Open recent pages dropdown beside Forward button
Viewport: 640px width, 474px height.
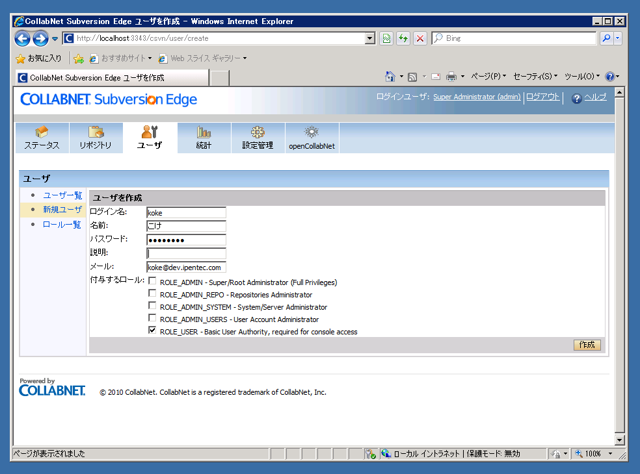pos(55,39)
